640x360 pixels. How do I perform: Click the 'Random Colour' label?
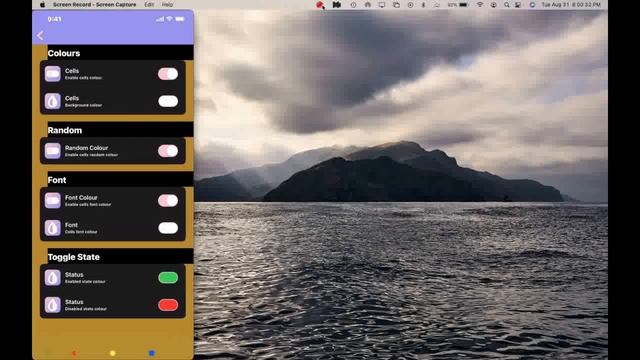[x=87, y=148]
